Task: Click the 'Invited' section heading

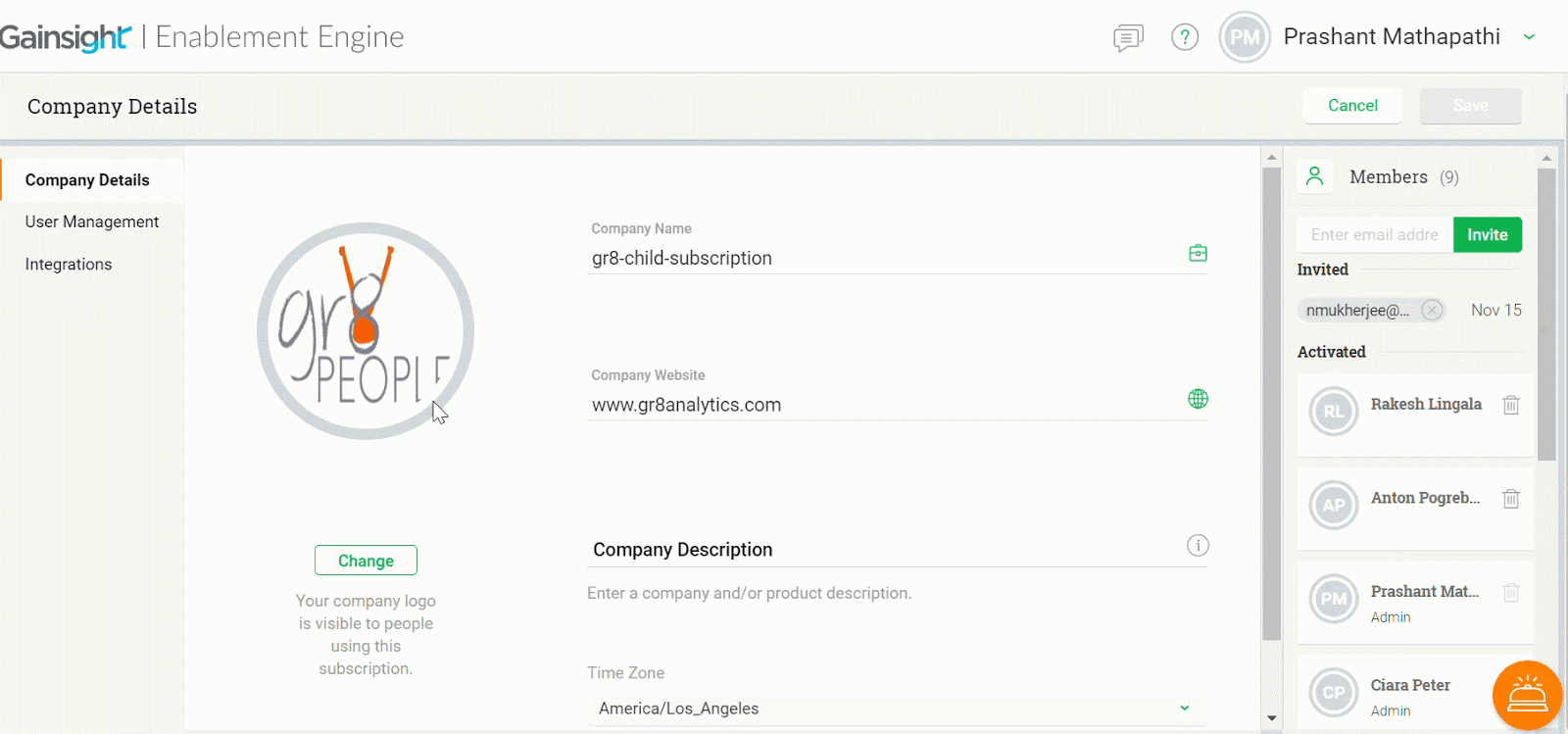Action: pyautogui.click(x=1322, y=269)
